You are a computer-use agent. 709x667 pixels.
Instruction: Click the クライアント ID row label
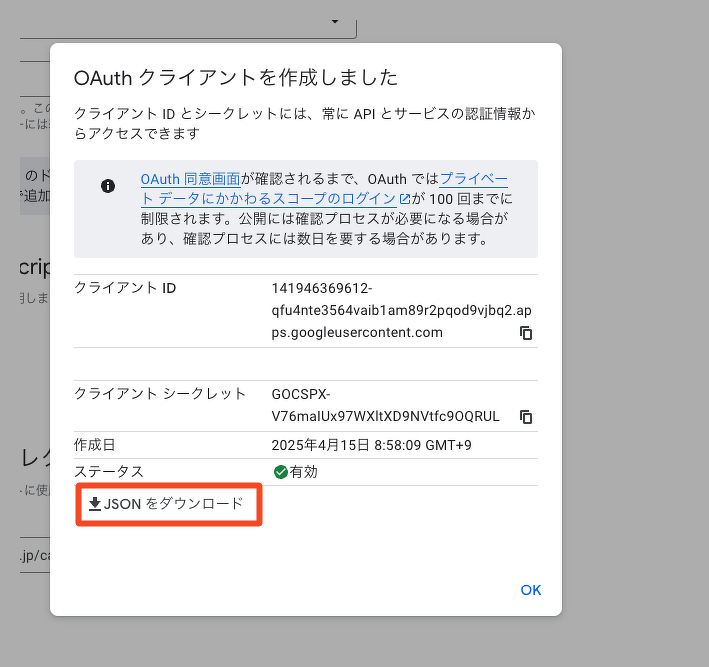125,288
